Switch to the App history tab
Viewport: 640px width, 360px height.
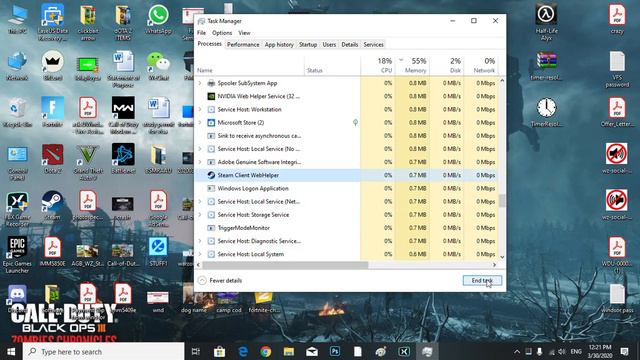279,44
